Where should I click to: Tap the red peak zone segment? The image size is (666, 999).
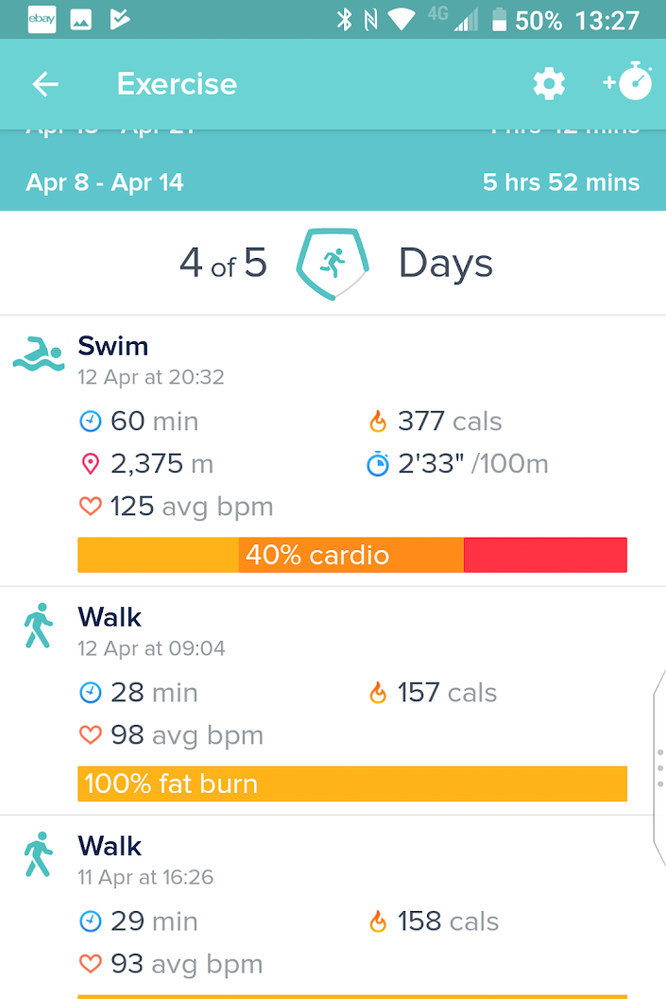tap(545, 555)
